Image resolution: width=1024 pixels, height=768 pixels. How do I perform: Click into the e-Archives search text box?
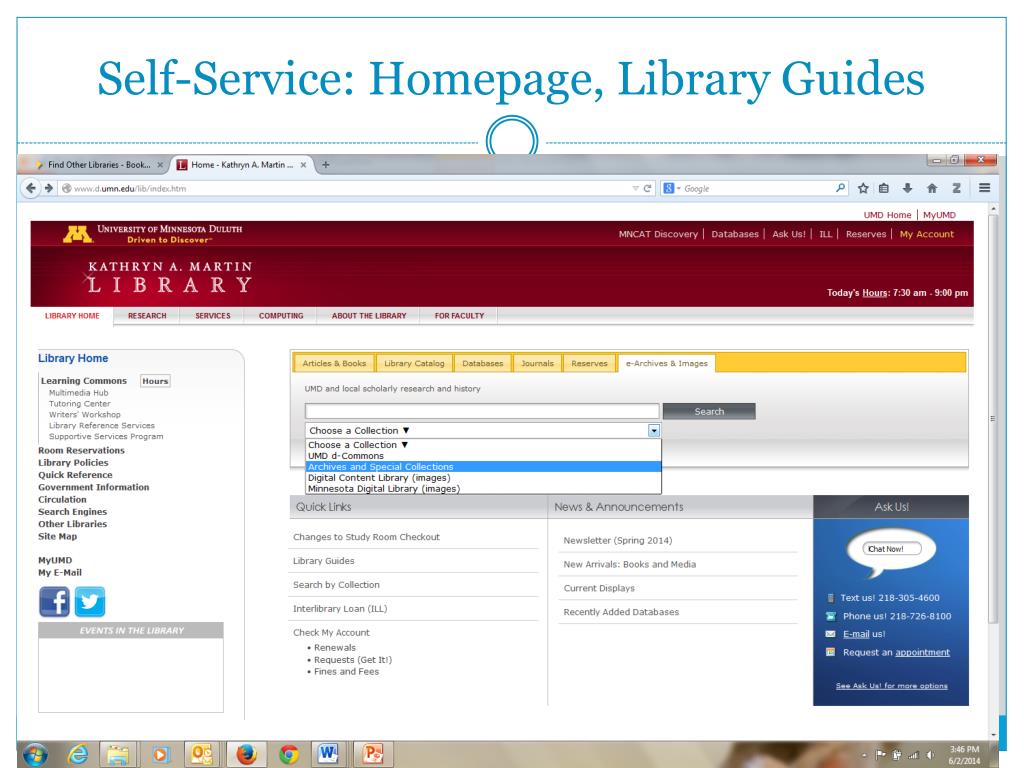[482, 411]
